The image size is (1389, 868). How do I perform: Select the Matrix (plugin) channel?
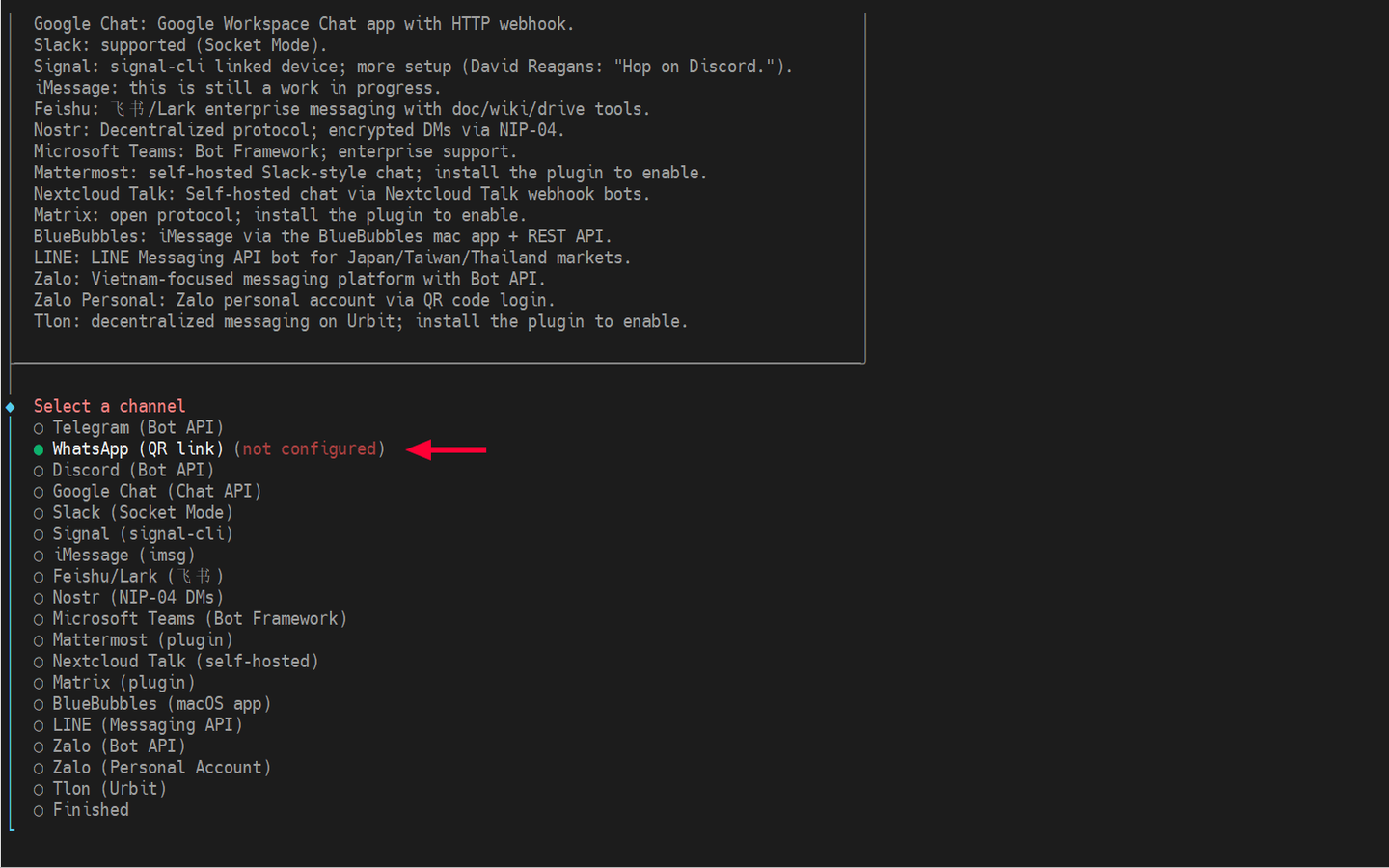124,682
